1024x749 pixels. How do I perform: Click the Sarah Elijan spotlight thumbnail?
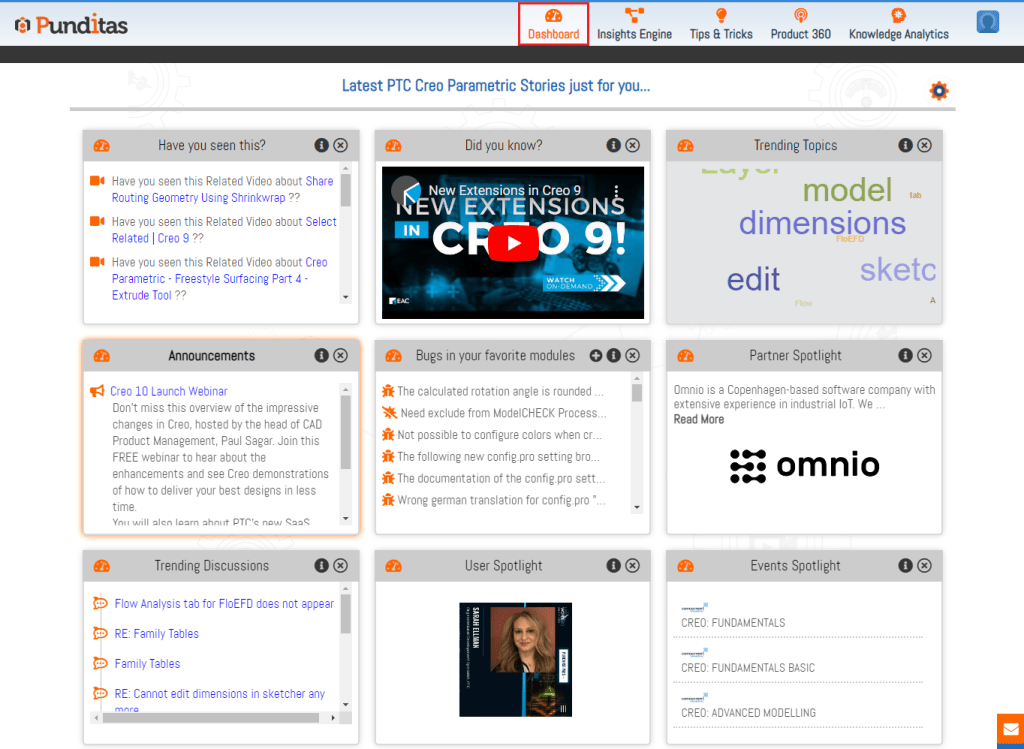coord(515,659)
